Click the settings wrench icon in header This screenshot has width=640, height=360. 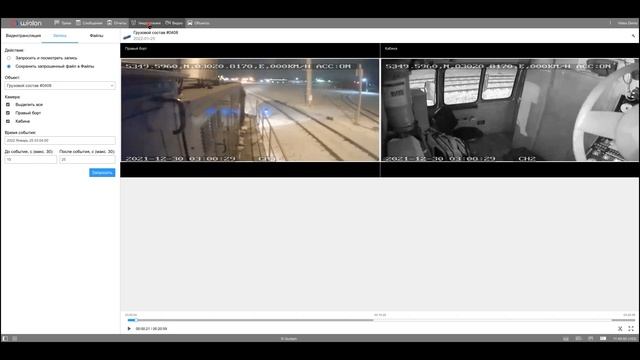[633, 36]
